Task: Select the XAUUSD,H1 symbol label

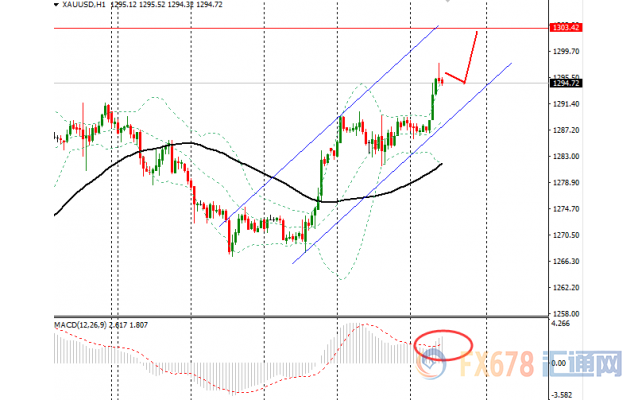Action: tap(86, 5)
